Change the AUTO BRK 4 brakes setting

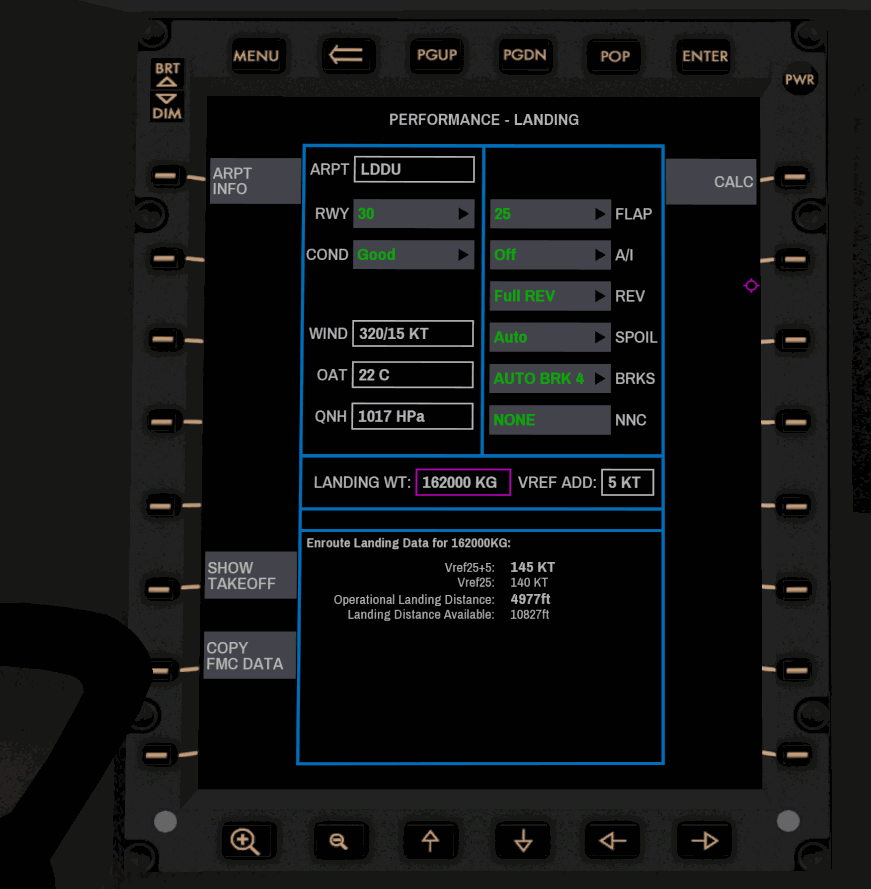point(549,379)
